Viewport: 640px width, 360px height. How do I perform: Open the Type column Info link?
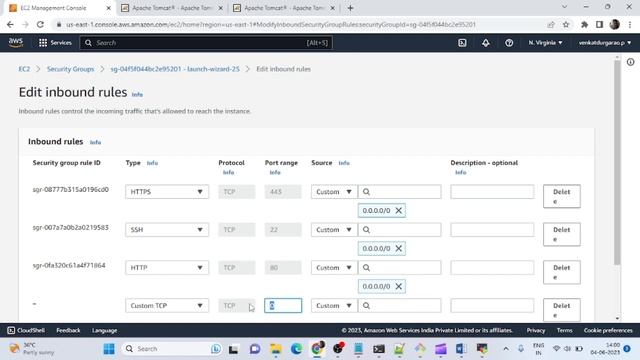pyautogui.click(x=152, y=163)
